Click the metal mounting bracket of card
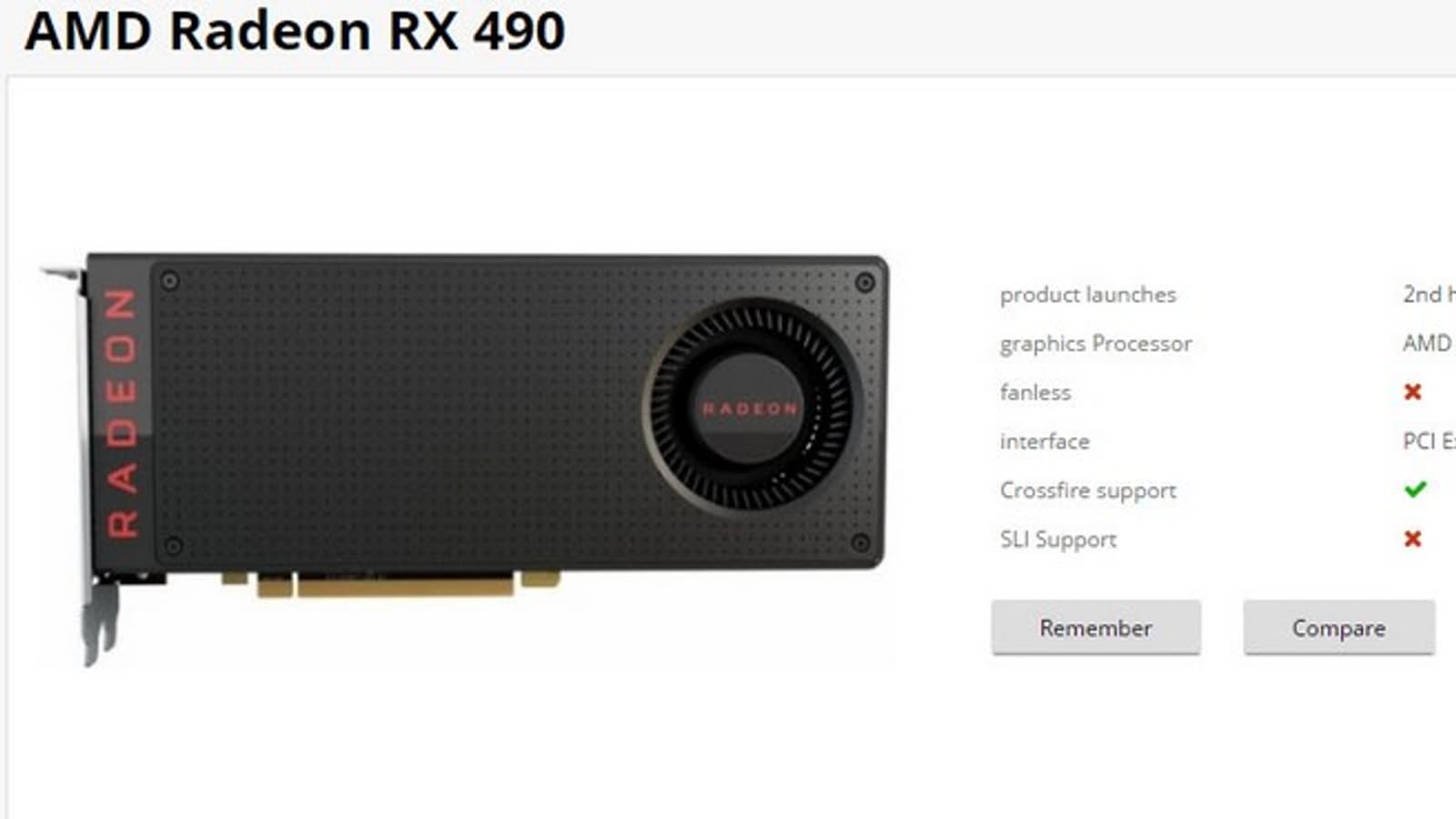 tap(85, 464)
